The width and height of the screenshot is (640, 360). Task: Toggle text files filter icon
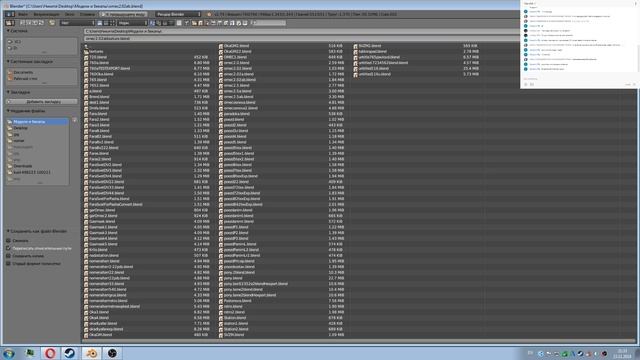point(245,23)
